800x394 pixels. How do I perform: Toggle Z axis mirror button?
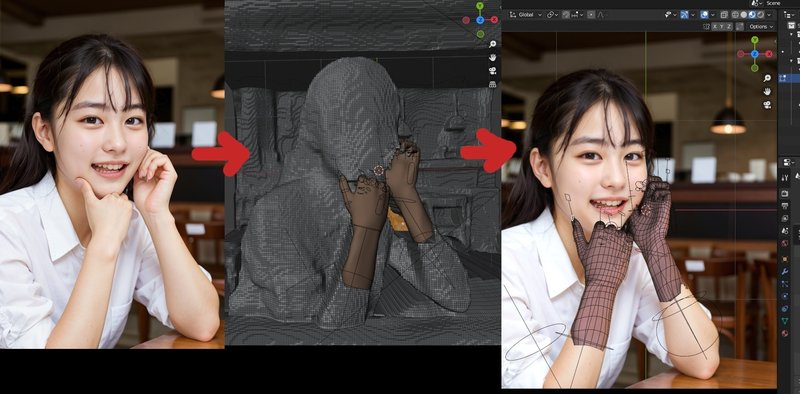729,27
